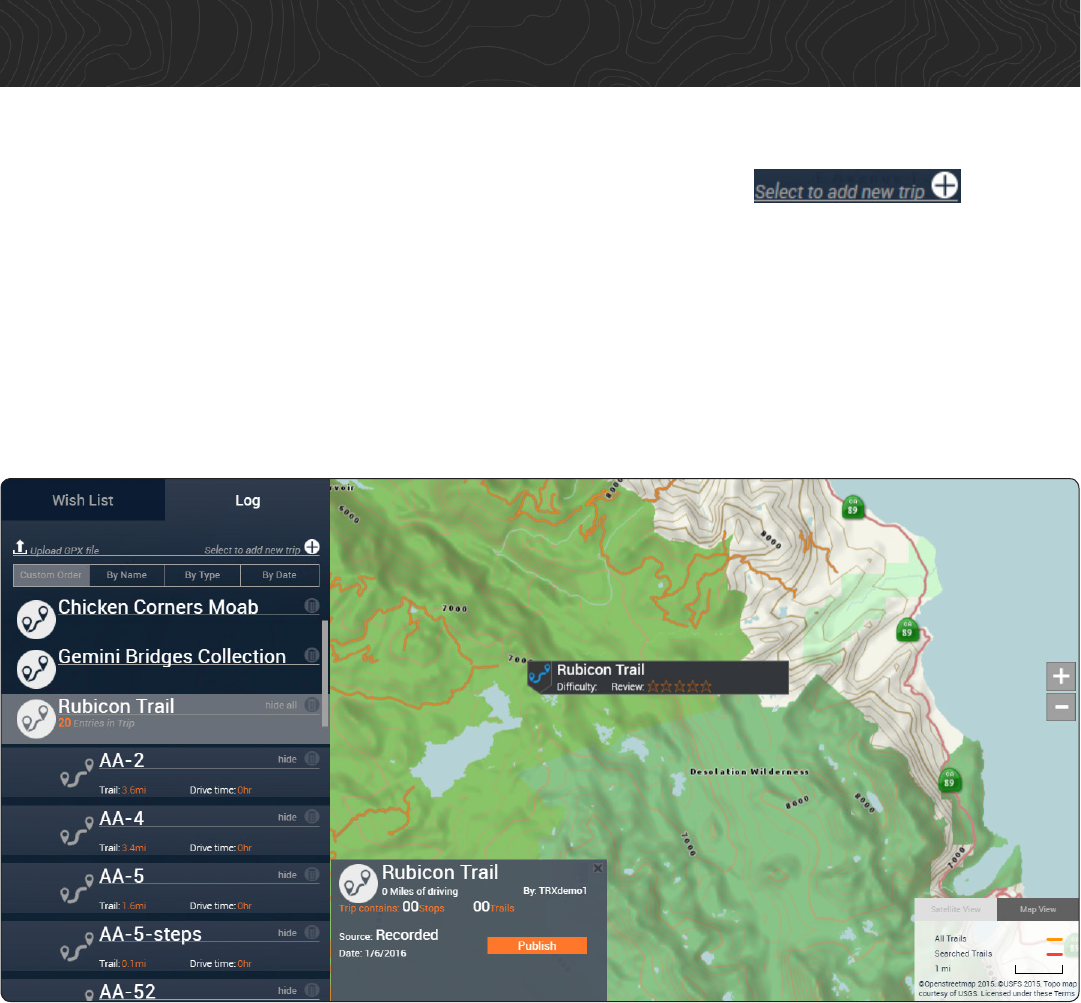Click the Terms link in map attribution
Screen dimensions: 1081x1003
tap(1064, 993)
